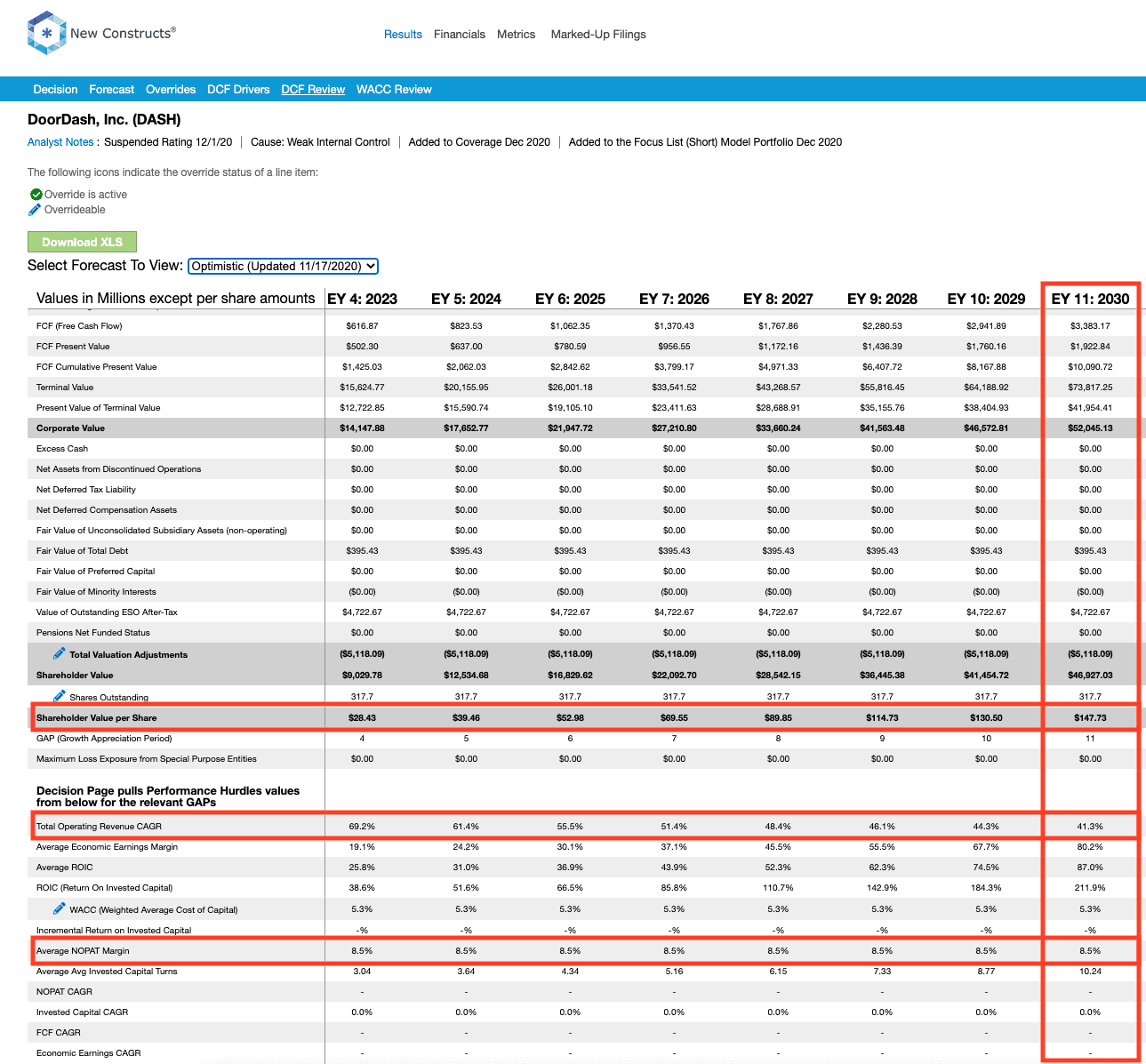Click the Terminal Value row label
The width and height of the screenshot is (1146, 1064).
pyautogui.click(x=65, y=388)
